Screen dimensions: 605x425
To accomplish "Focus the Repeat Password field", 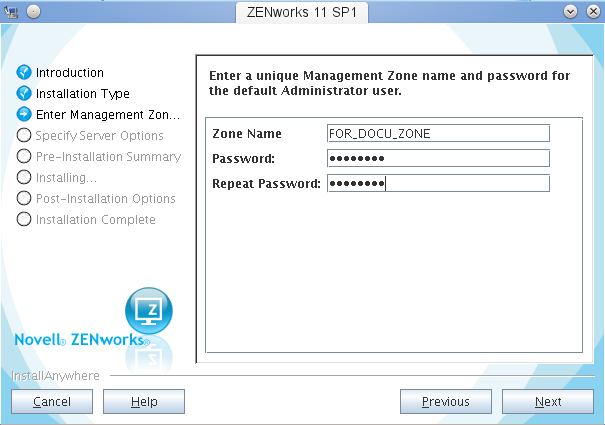I will [438, 183].
